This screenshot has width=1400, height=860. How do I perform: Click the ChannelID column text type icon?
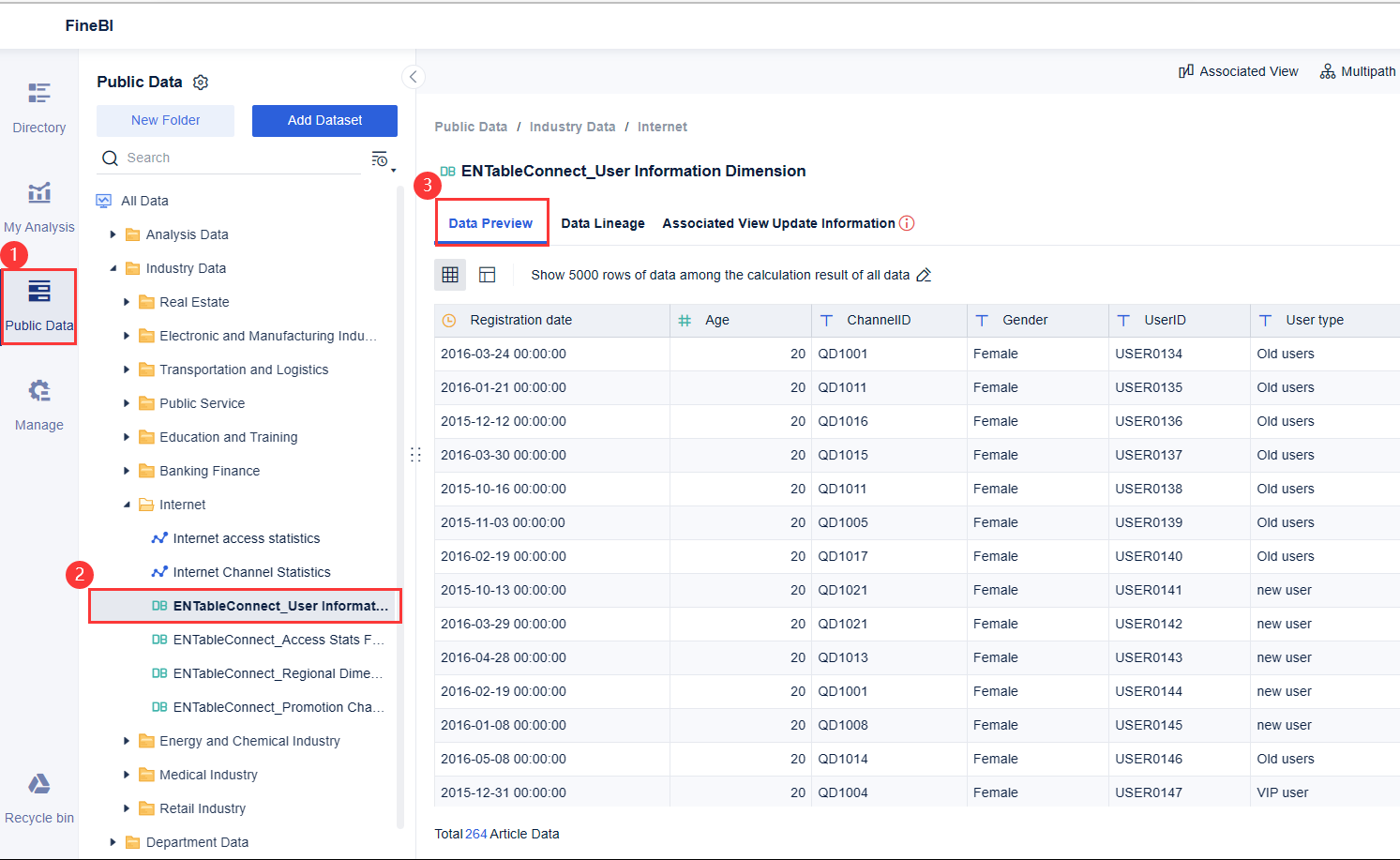826,321
